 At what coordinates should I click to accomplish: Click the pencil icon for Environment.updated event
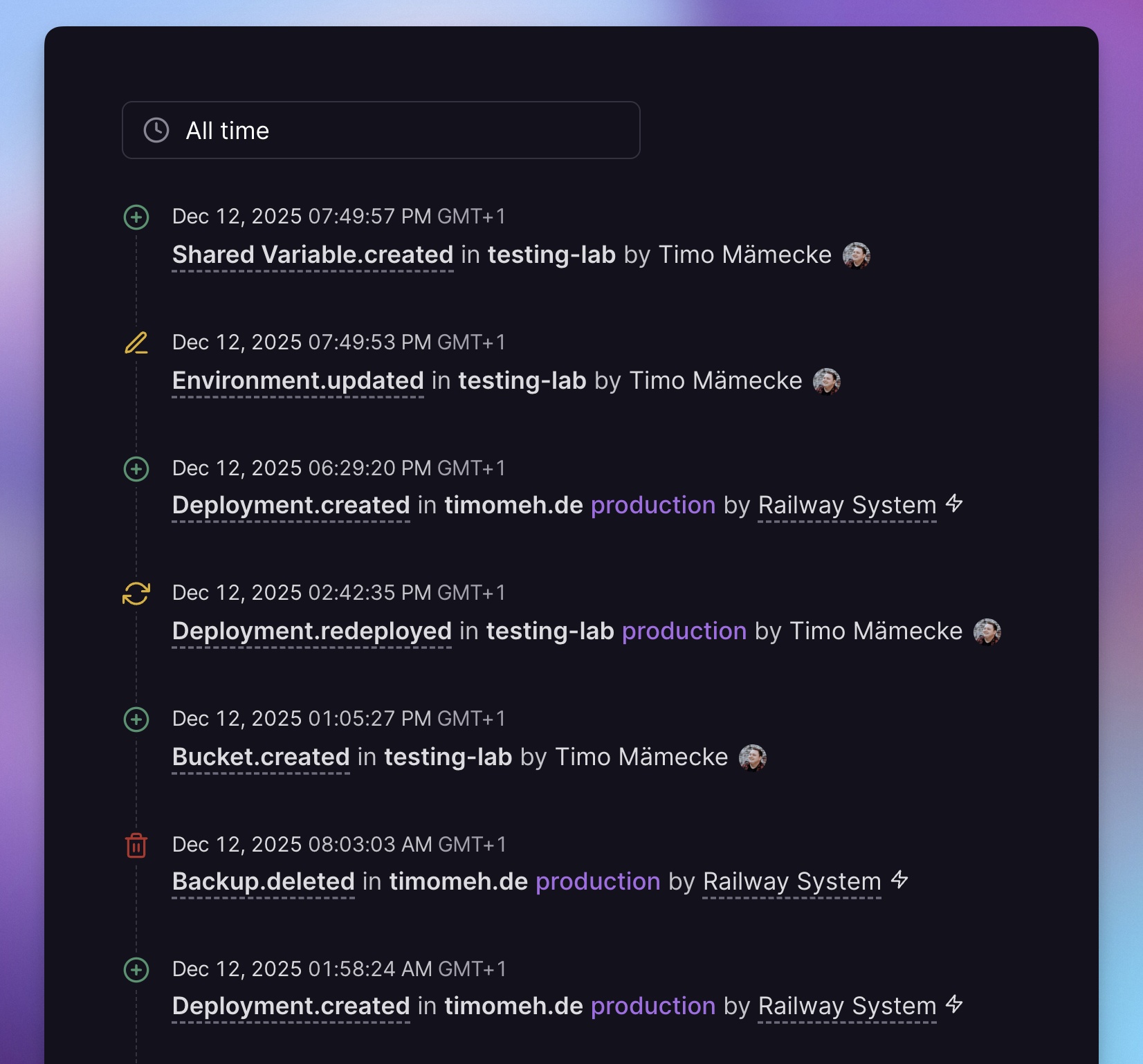coord(136,343)
